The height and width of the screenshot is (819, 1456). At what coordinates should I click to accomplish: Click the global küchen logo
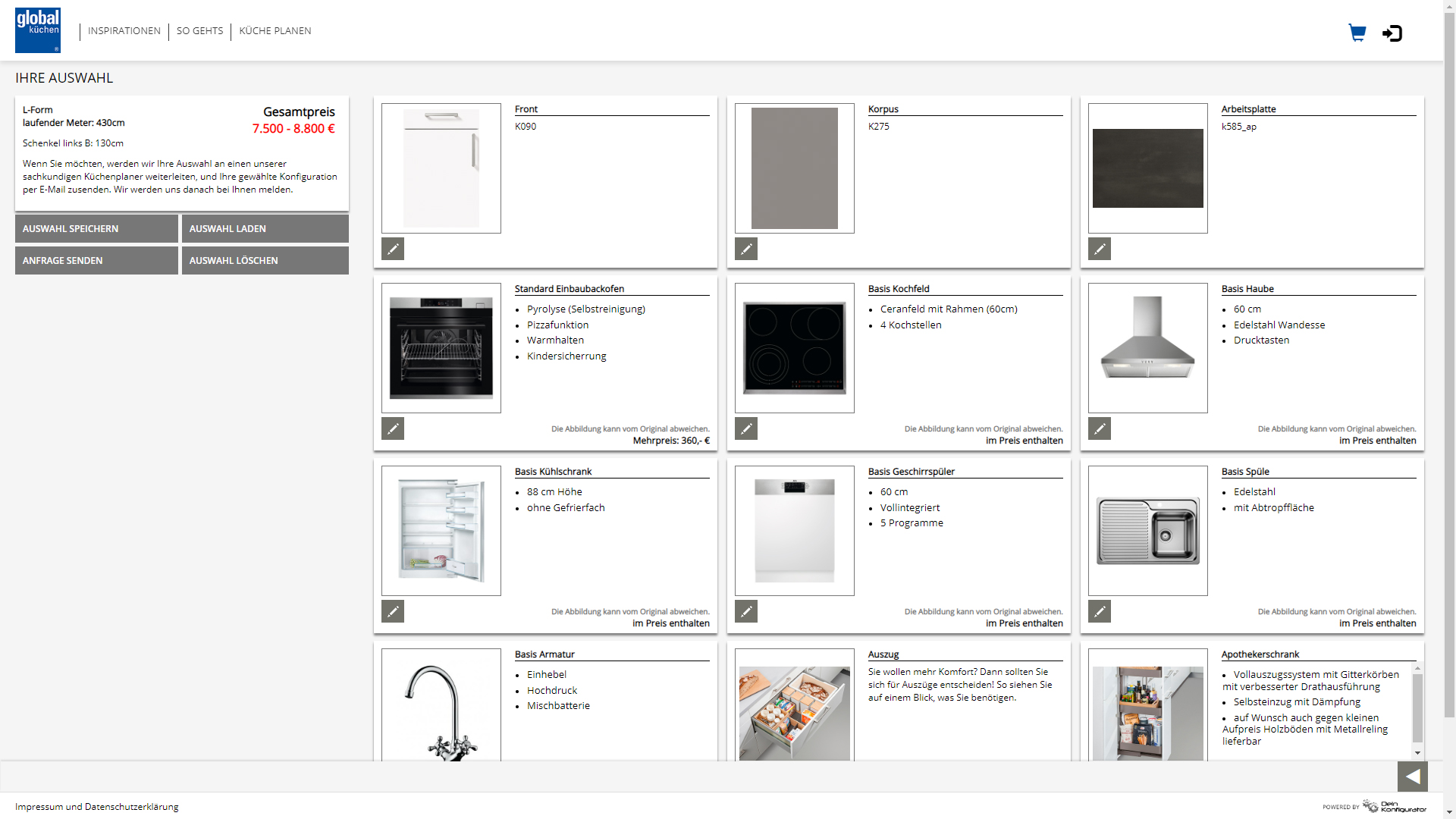tap(38, 30)
